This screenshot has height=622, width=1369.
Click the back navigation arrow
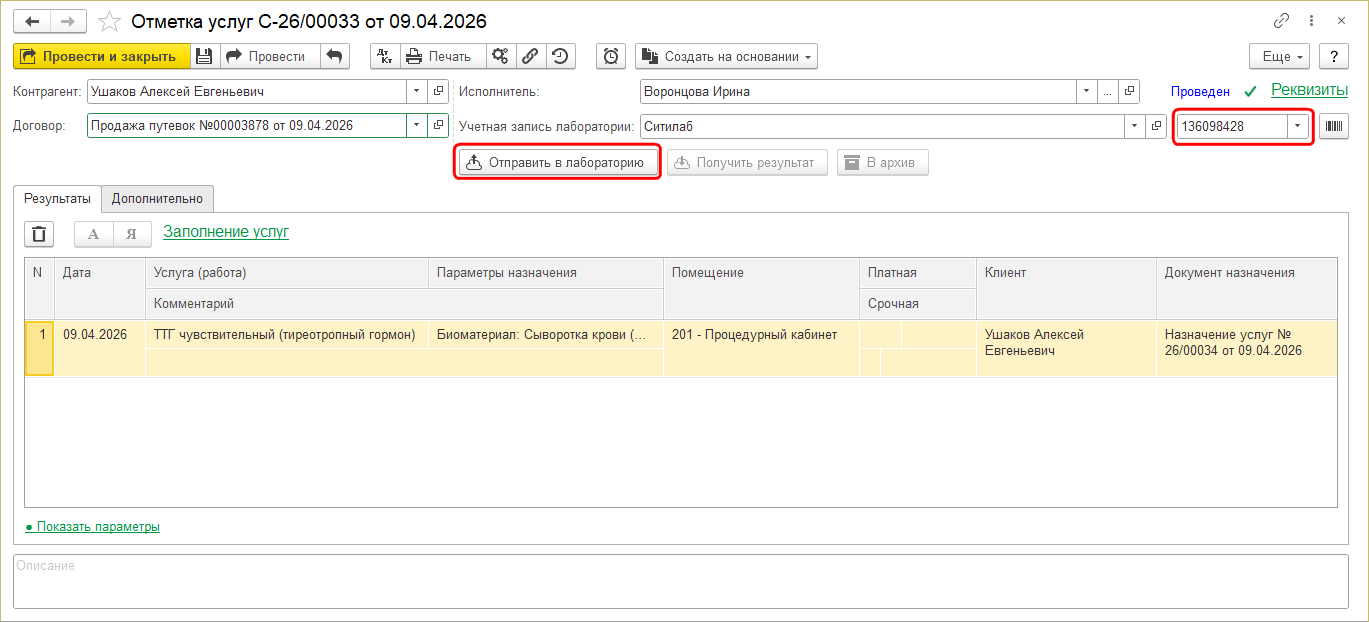pos(32,21)
